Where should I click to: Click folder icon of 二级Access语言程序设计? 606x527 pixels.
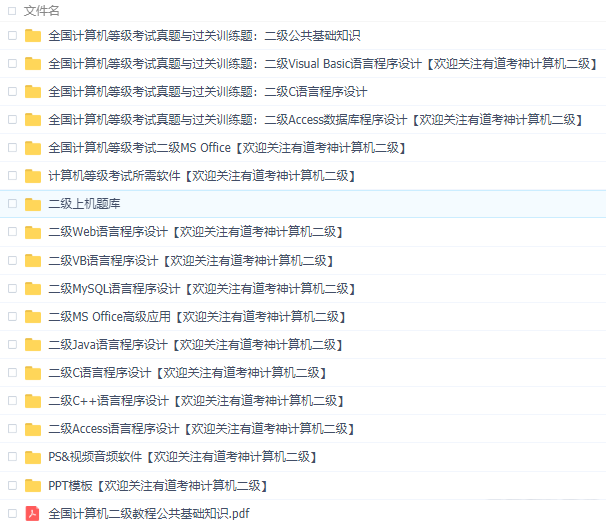click(x=33, y=428)
